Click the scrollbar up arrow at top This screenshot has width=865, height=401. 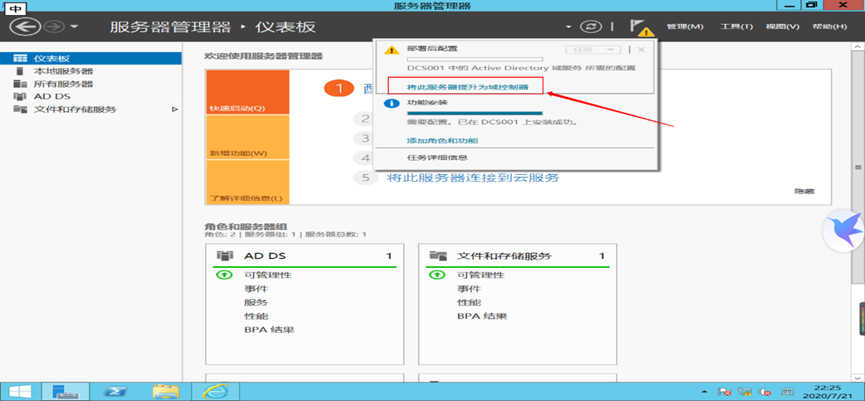(858, 46)
